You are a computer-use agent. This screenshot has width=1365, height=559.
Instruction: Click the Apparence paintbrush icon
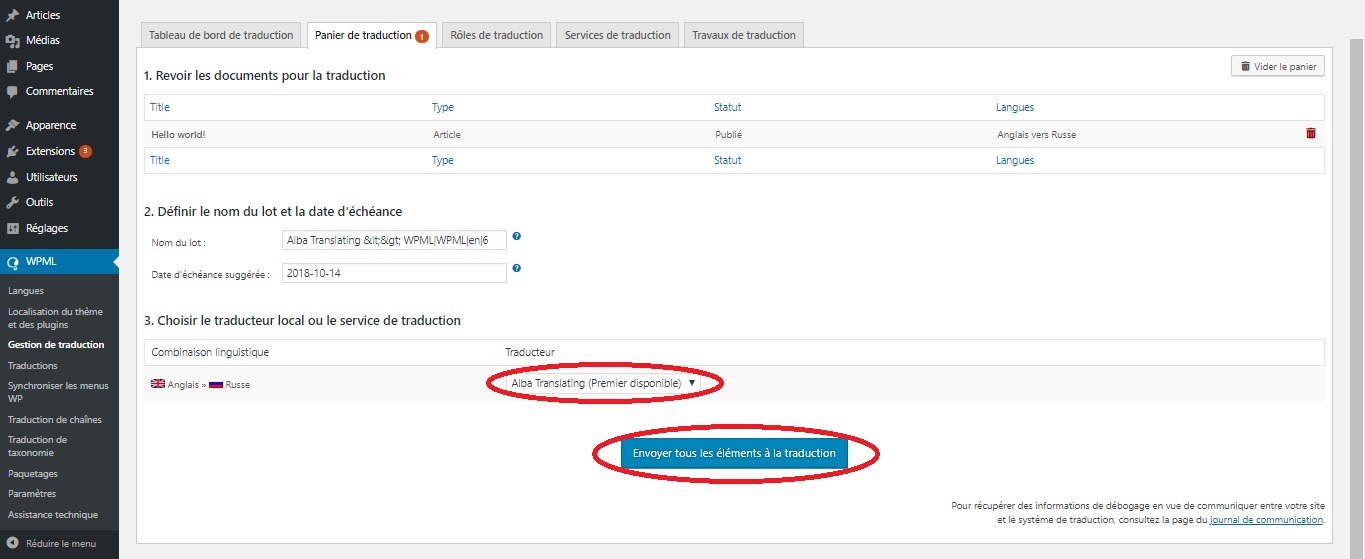pos(12,125)
